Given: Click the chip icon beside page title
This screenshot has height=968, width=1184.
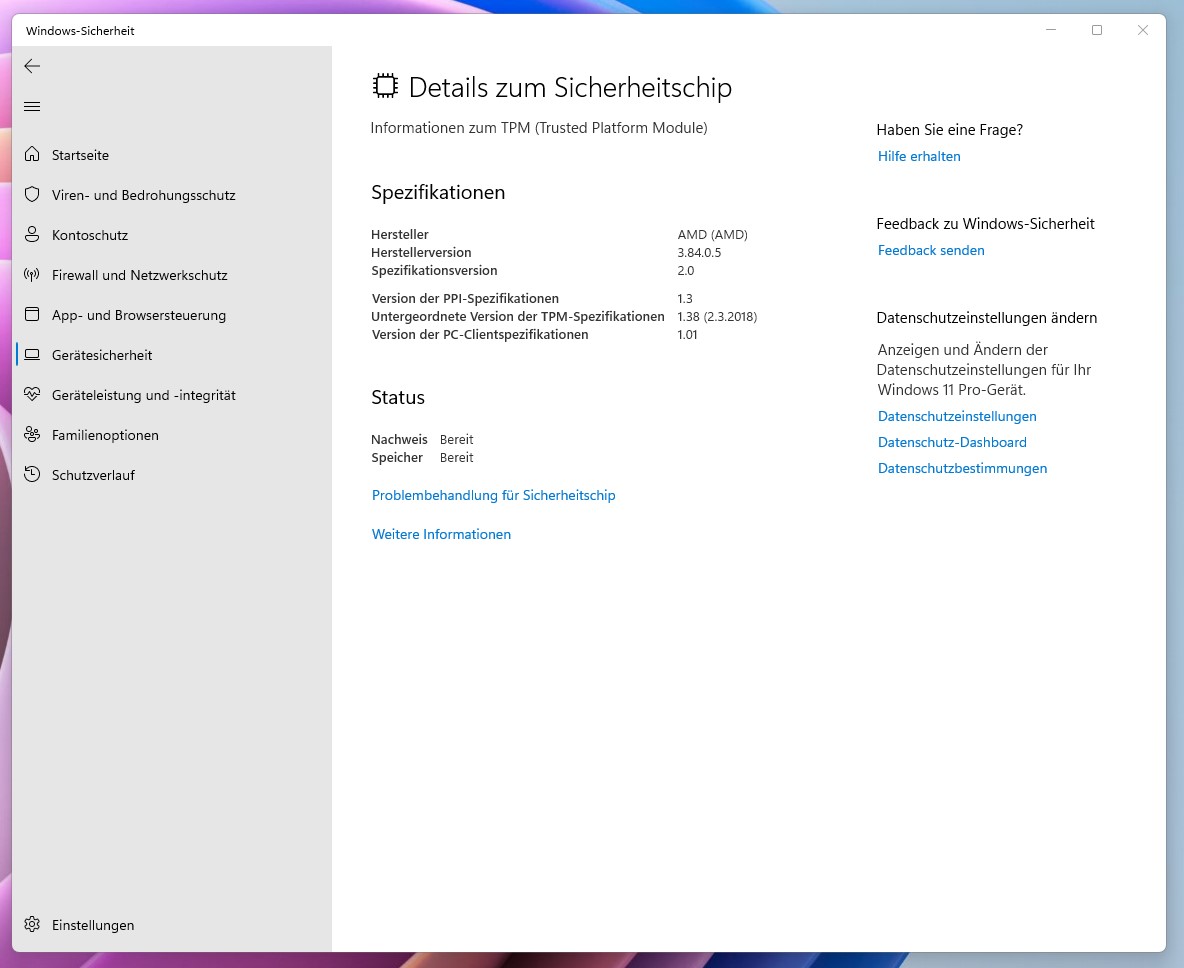Looking at the screenshot, I should 385,86.
